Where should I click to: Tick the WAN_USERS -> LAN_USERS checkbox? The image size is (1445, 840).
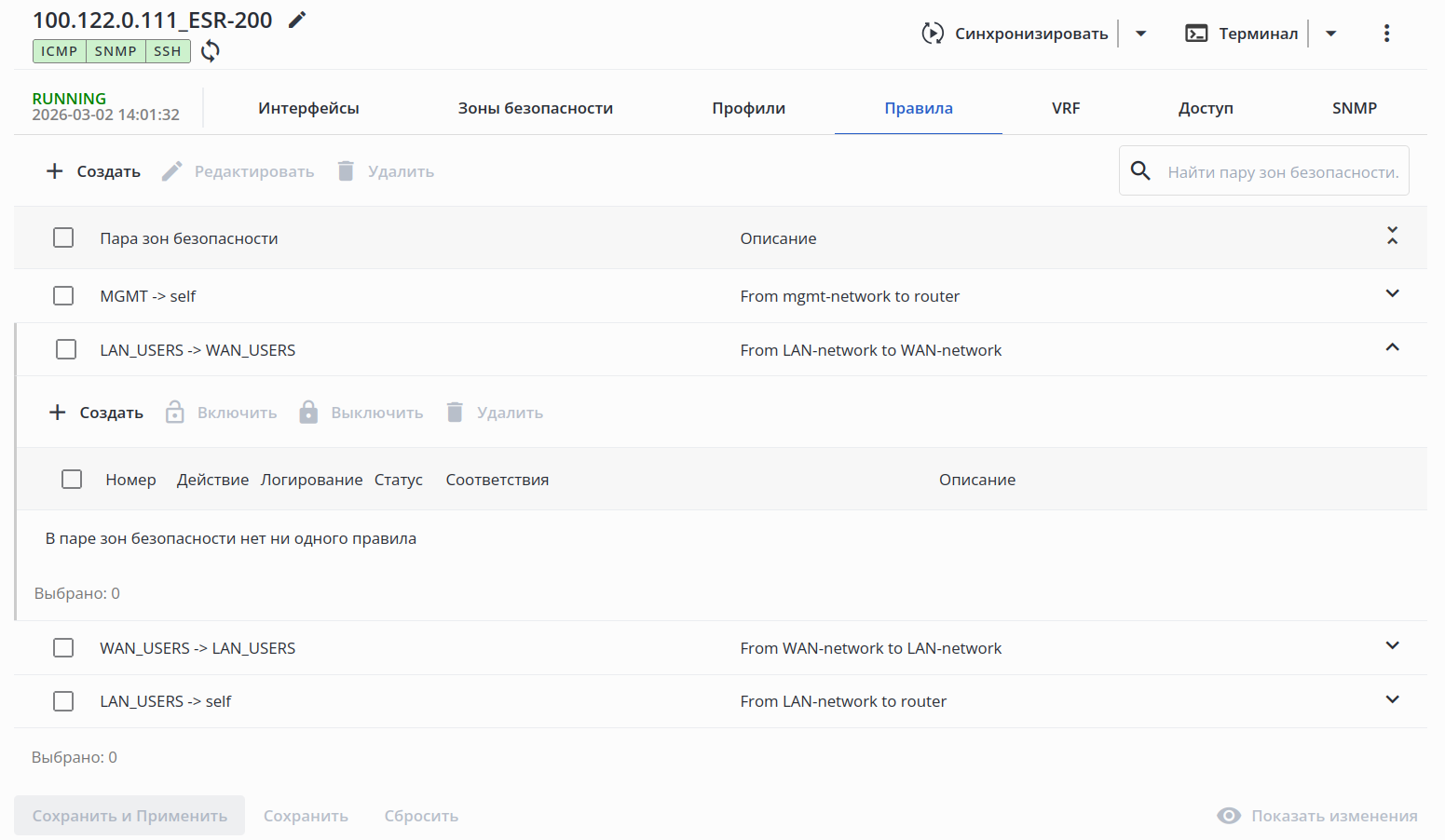click(x=63, y=648)
